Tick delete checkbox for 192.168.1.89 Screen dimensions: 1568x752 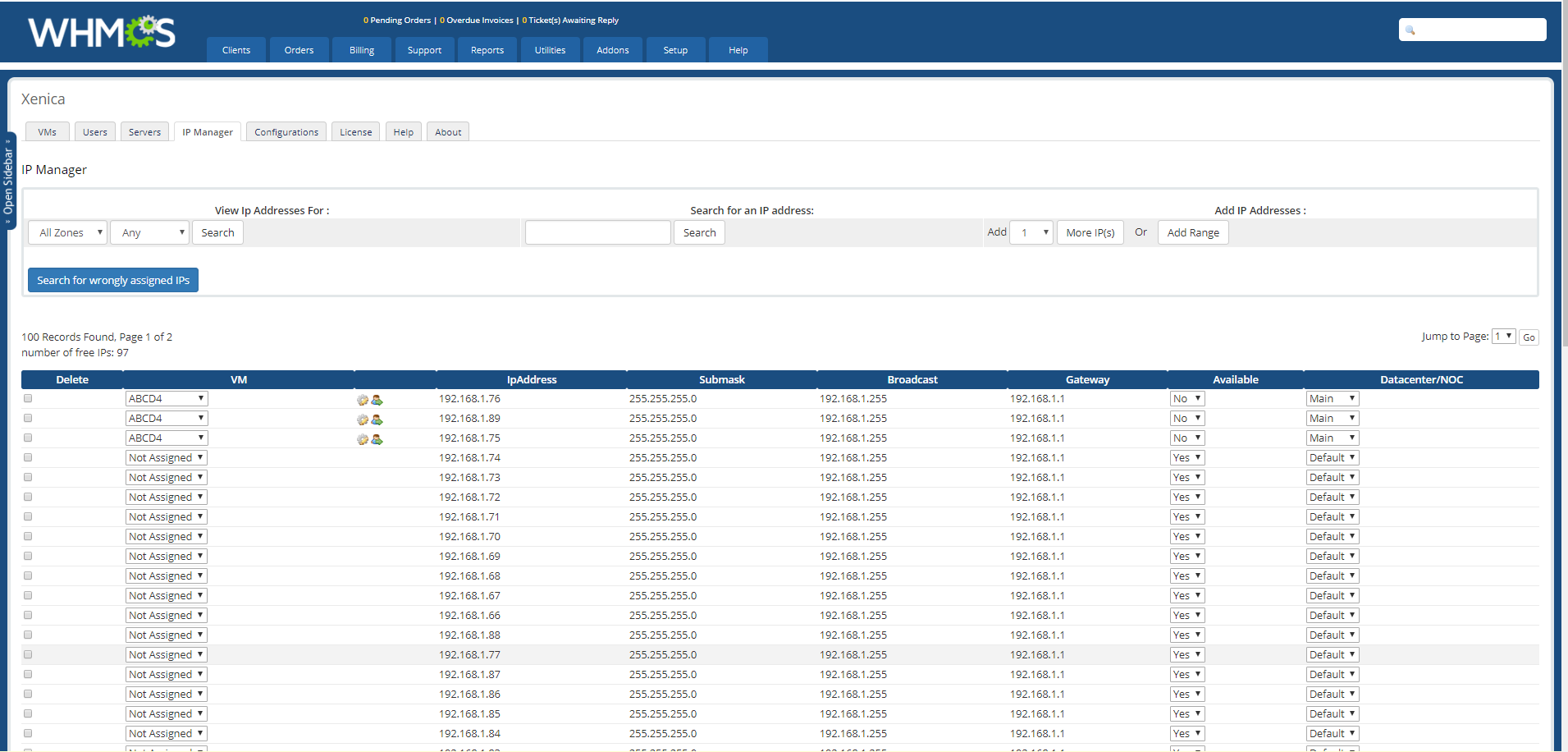coord(28,418)
